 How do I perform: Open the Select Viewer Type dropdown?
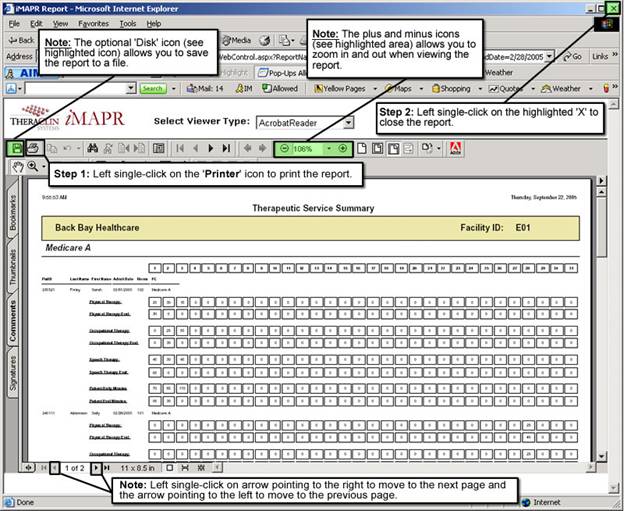pyautogui.click(x=348, y=123)
